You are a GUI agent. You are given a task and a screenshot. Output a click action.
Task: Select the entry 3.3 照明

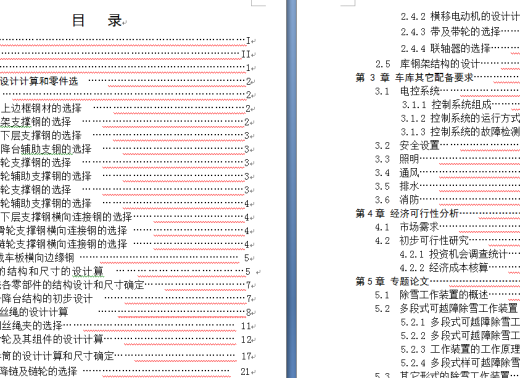click(x=397, y=159)
